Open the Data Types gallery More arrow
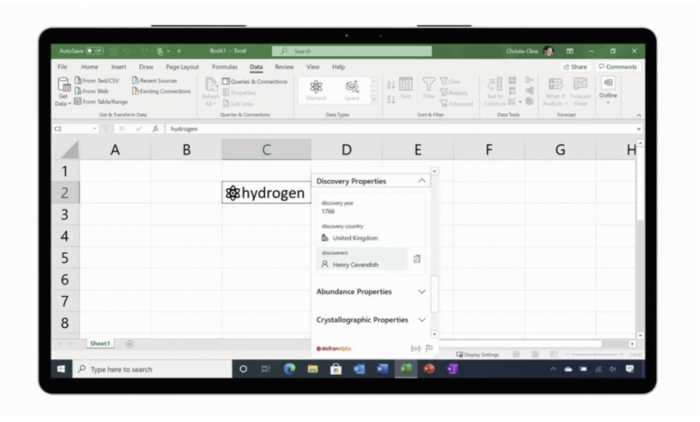This screenshot has height=422, width=700. [374, 100]
